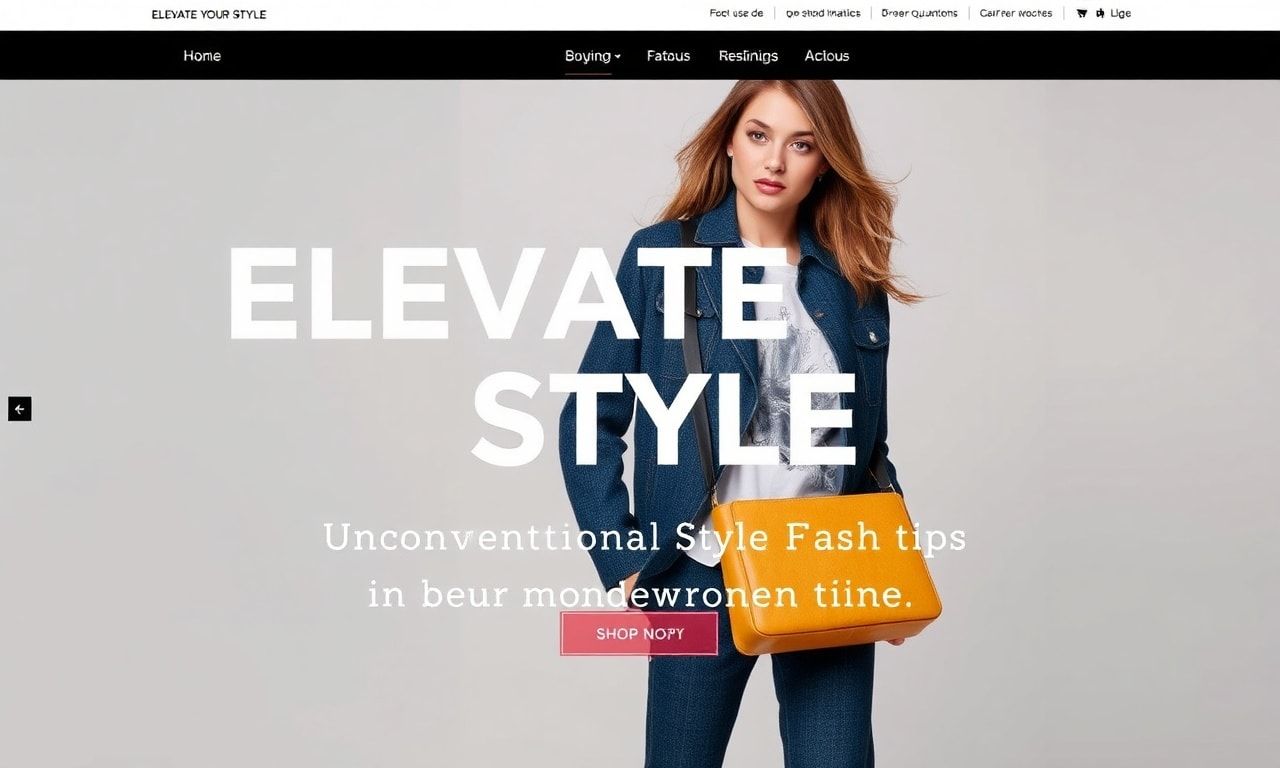1280x768 pixels.
Task: Click the Boying menu label
Action: pyautogui.click(x=587, y=56)
